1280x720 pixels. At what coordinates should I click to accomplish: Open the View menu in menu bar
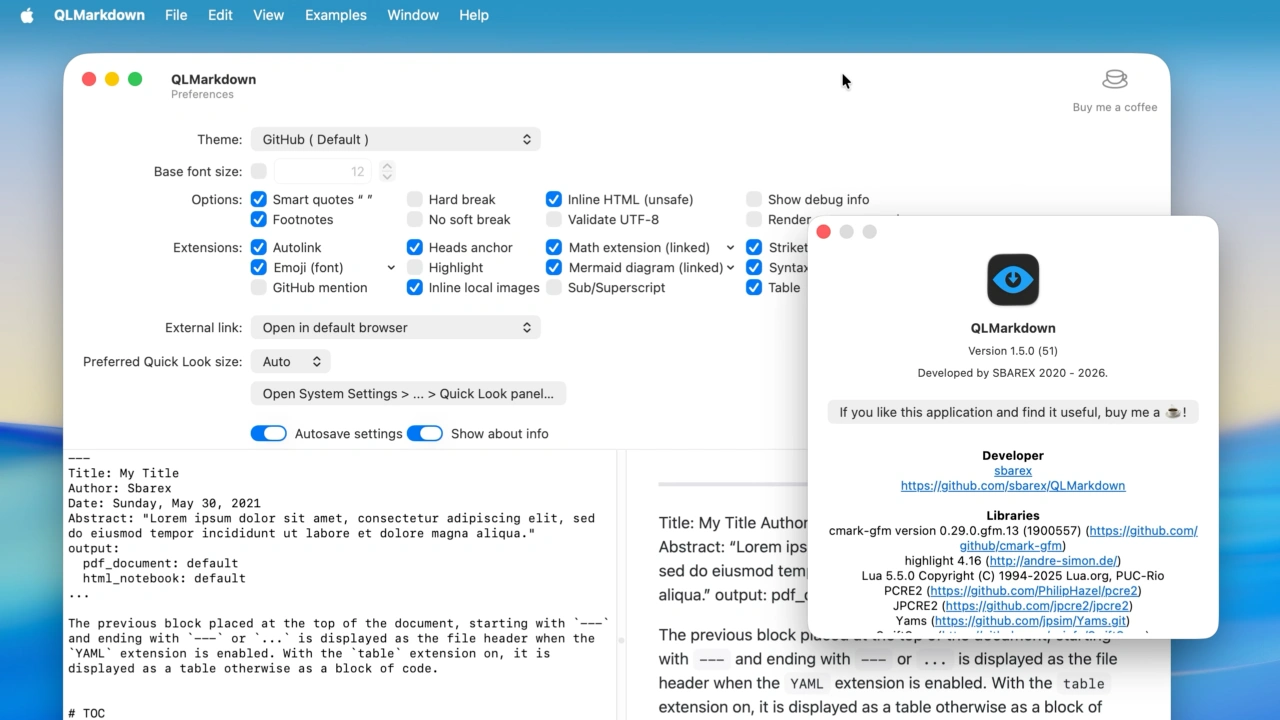coord(268,15)
